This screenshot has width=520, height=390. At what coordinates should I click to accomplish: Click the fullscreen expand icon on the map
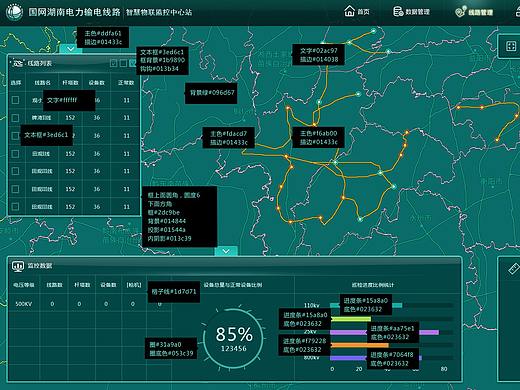(x=511, y=46)
